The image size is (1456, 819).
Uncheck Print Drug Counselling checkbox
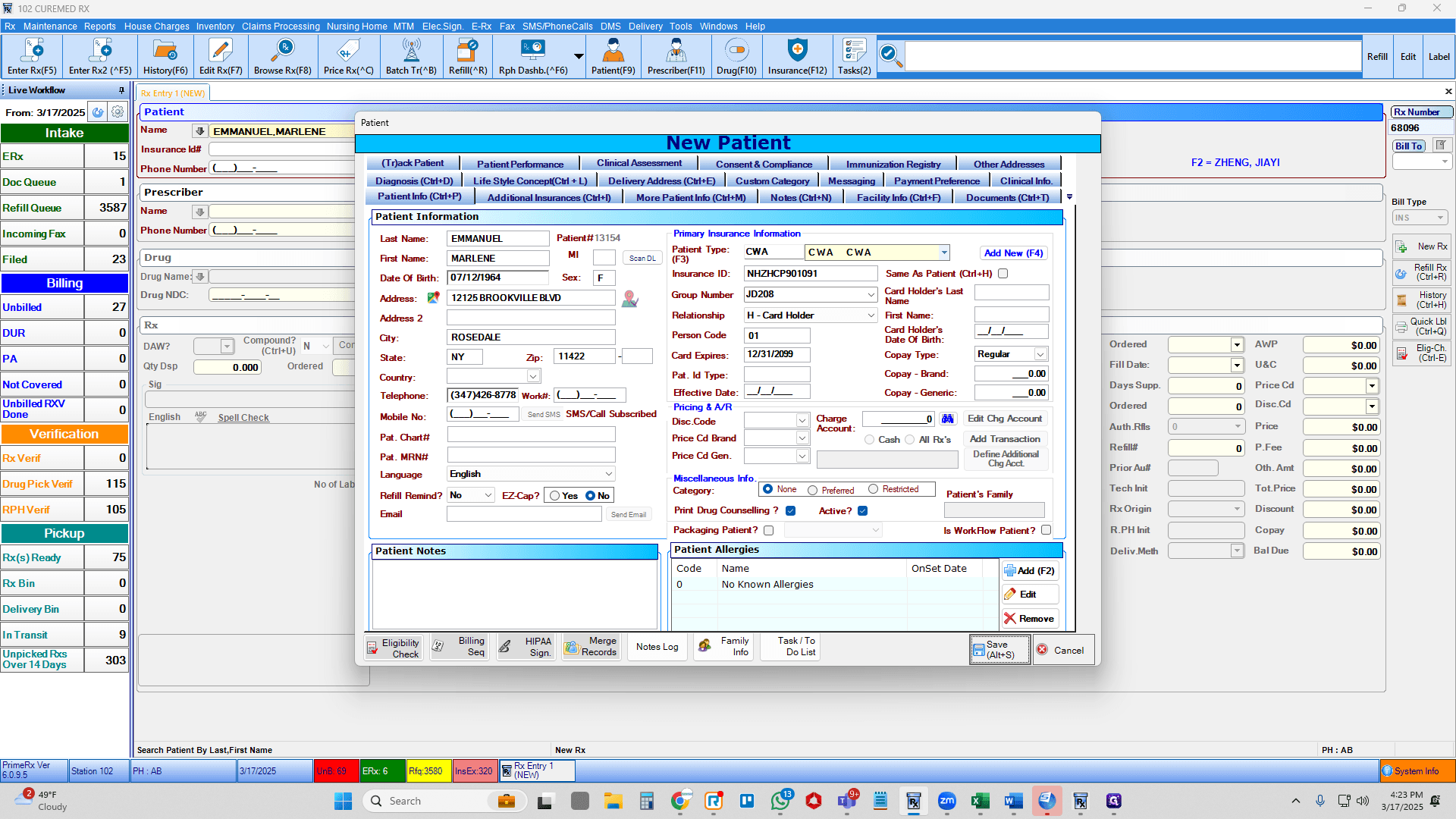point(791,511)
